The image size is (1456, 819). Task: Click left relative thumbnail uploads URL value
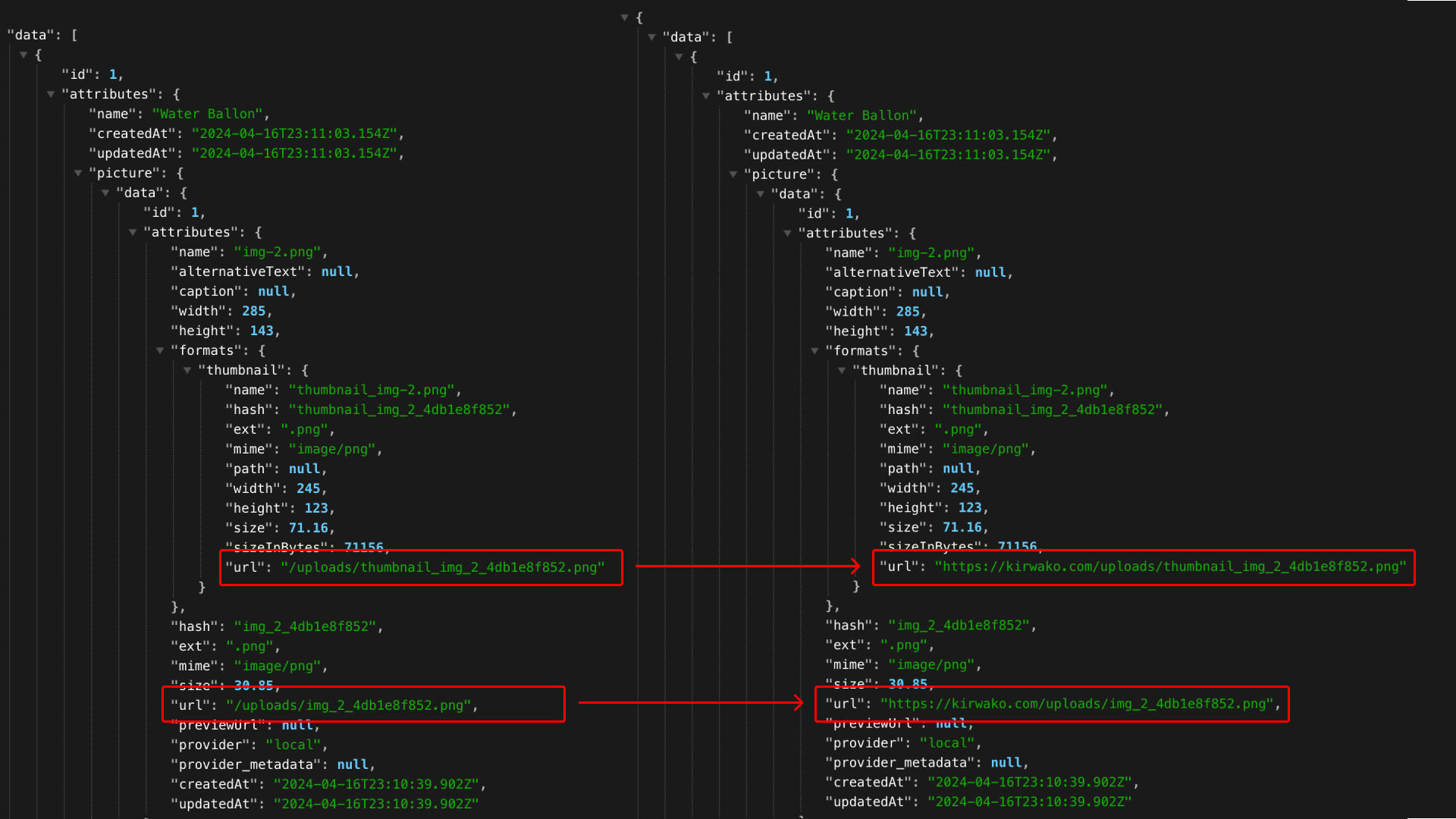coord(442,567)
